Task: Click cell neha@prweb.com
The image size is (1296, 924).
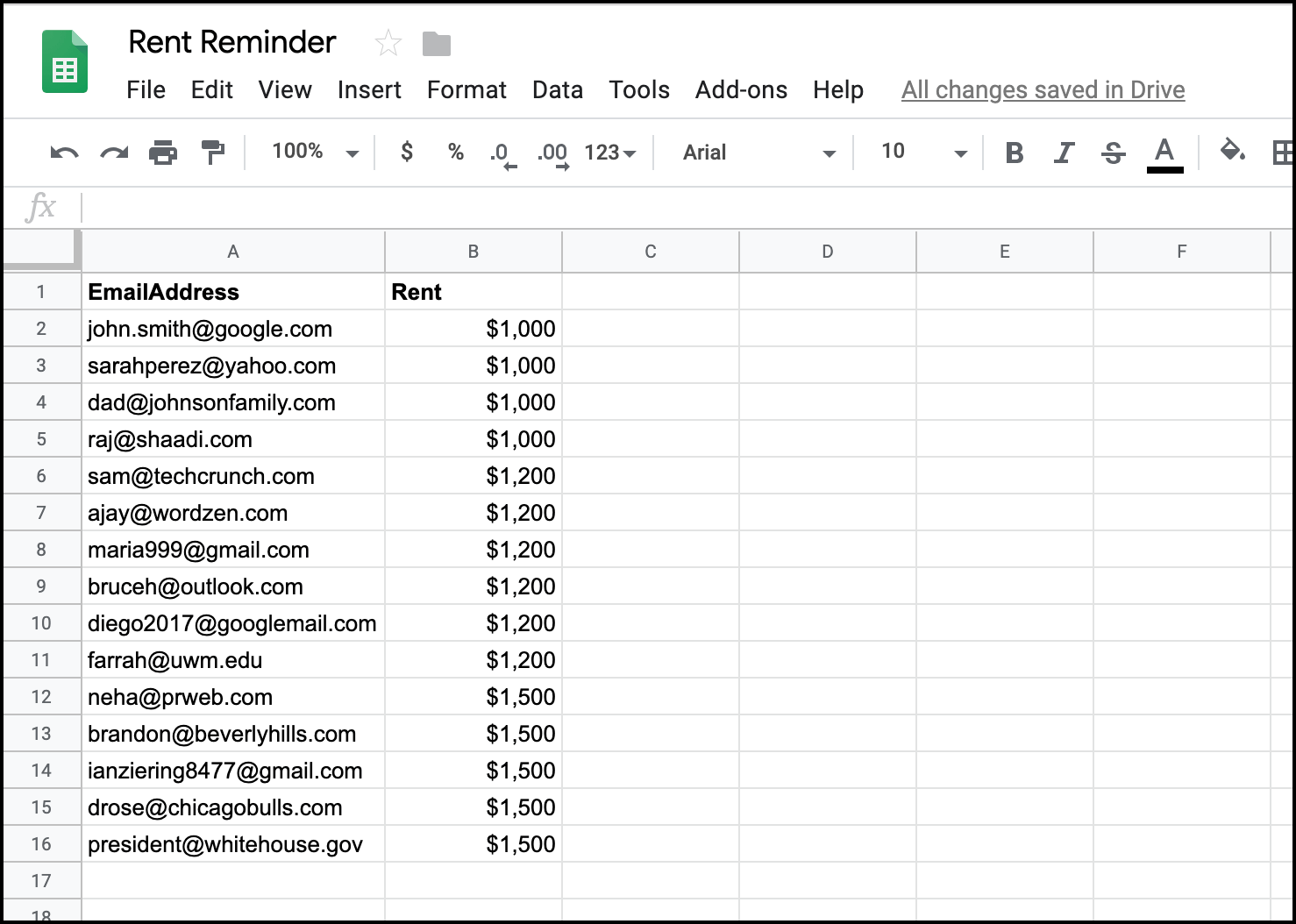Action: point(233,697)
